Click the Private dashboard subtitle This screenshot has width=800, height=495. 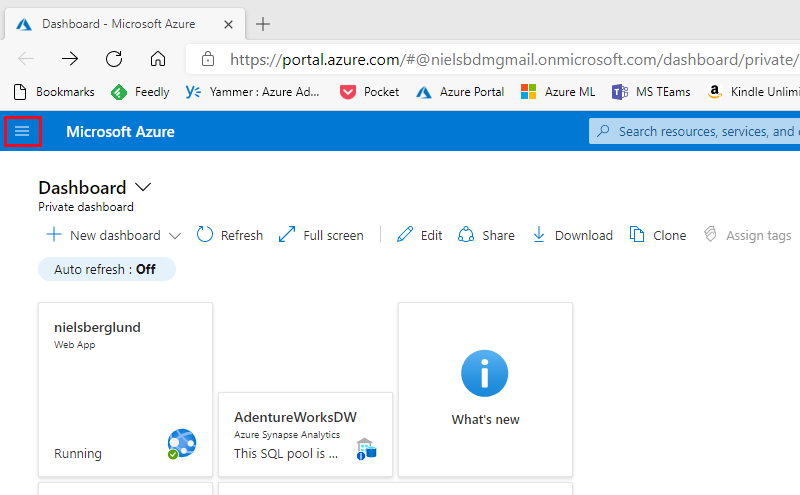tap(86, 207)
